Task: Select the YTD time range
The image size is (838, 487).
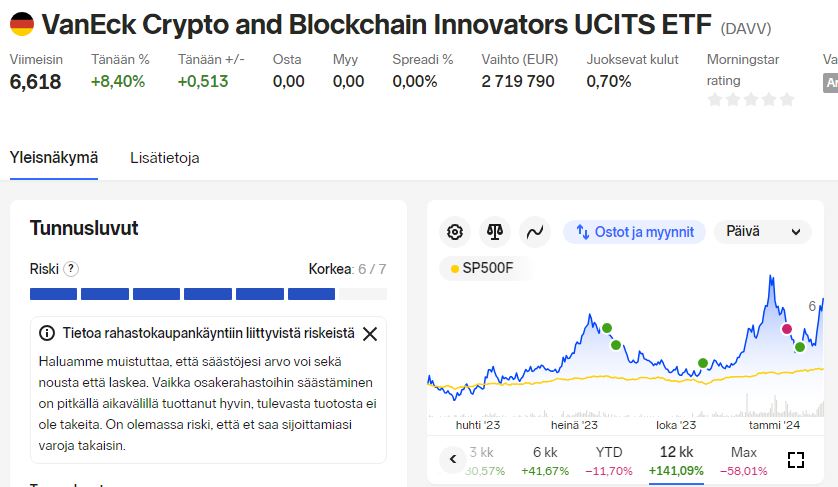Action: pyautogui.click(x=609, y=461)
